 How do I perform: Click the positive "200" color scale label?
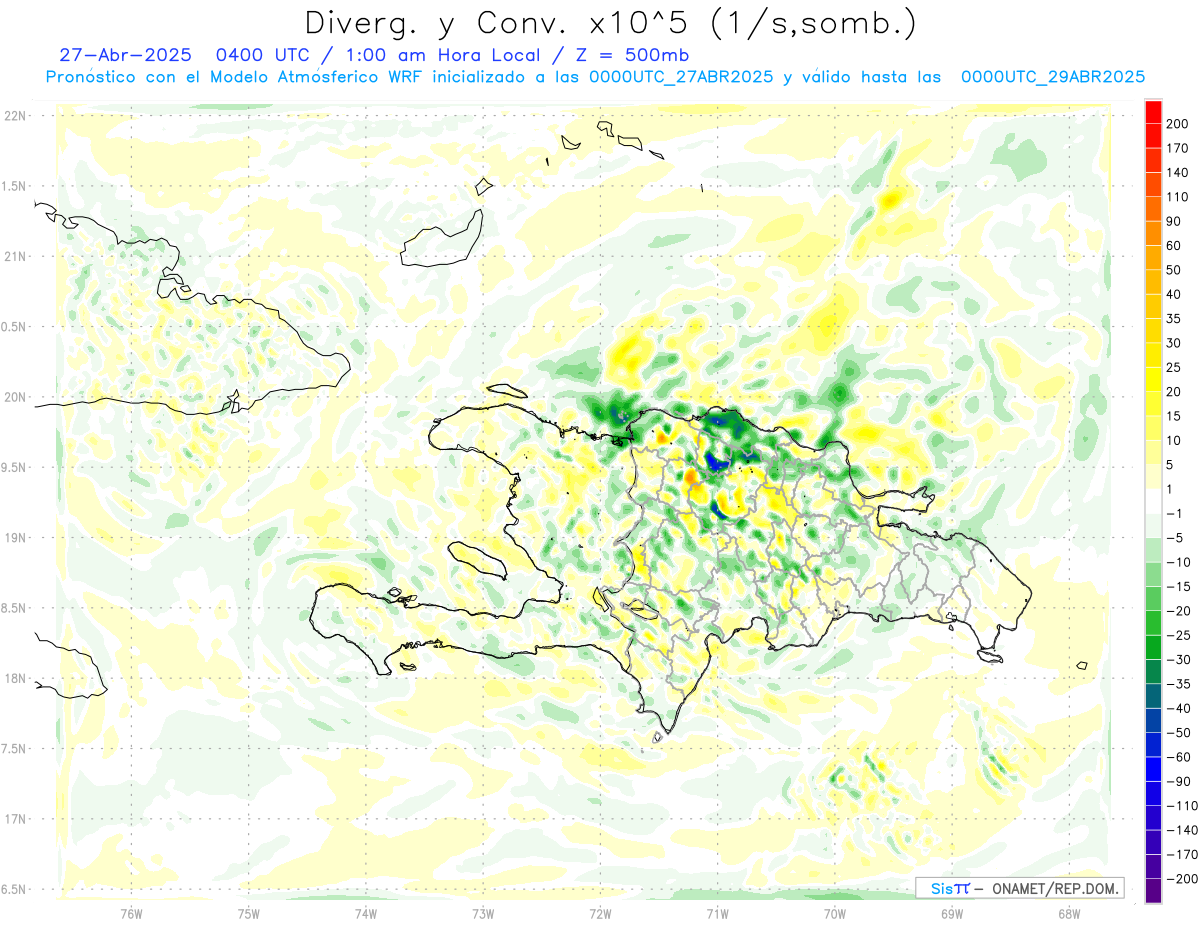(1179, 124)
